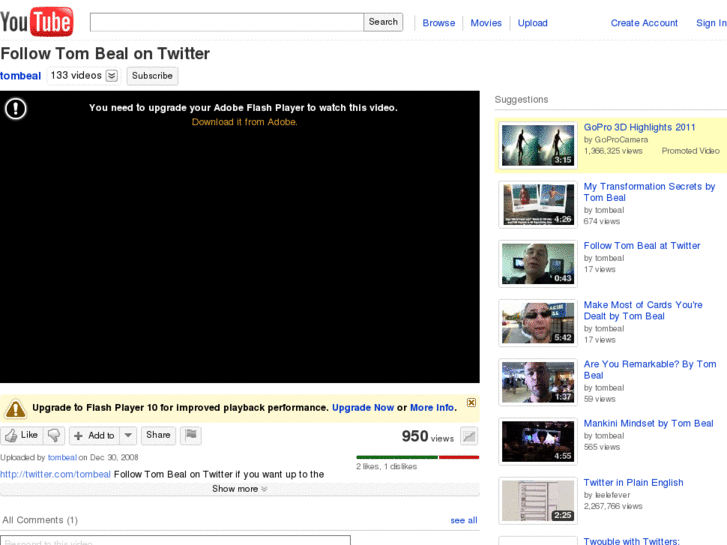
Task: Flag this video with the flag icon
Action: [191, 435]
